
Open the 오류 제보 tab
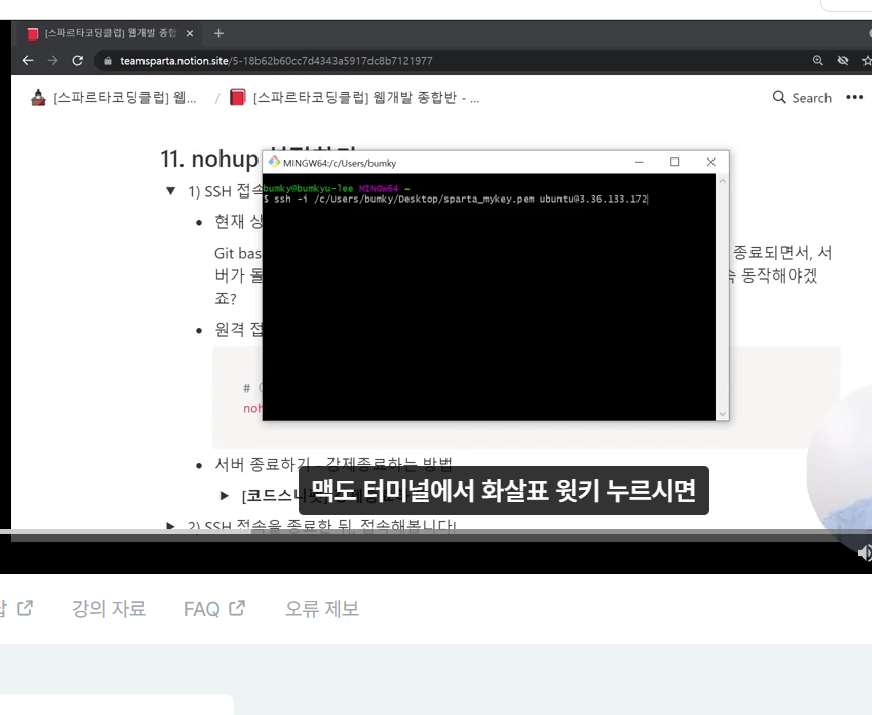[321, 609]
